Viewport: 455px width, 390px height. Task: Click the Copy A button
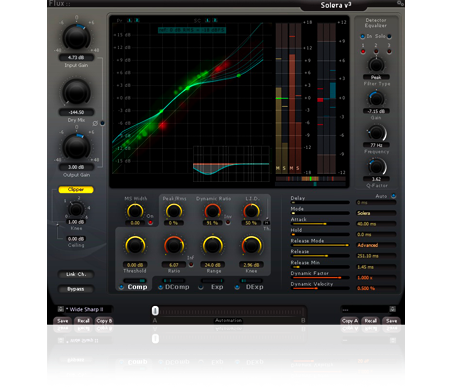(350, 321)
